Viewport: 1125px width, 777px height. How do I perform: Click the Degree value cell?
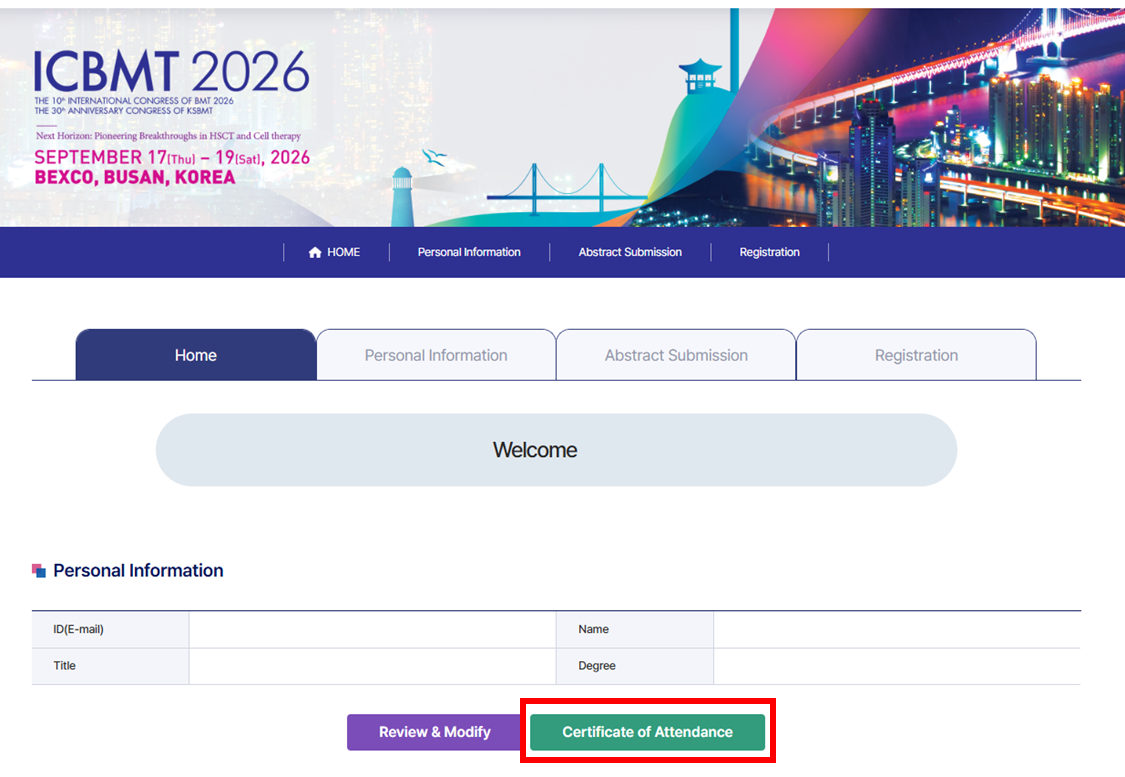click(897, 666)
